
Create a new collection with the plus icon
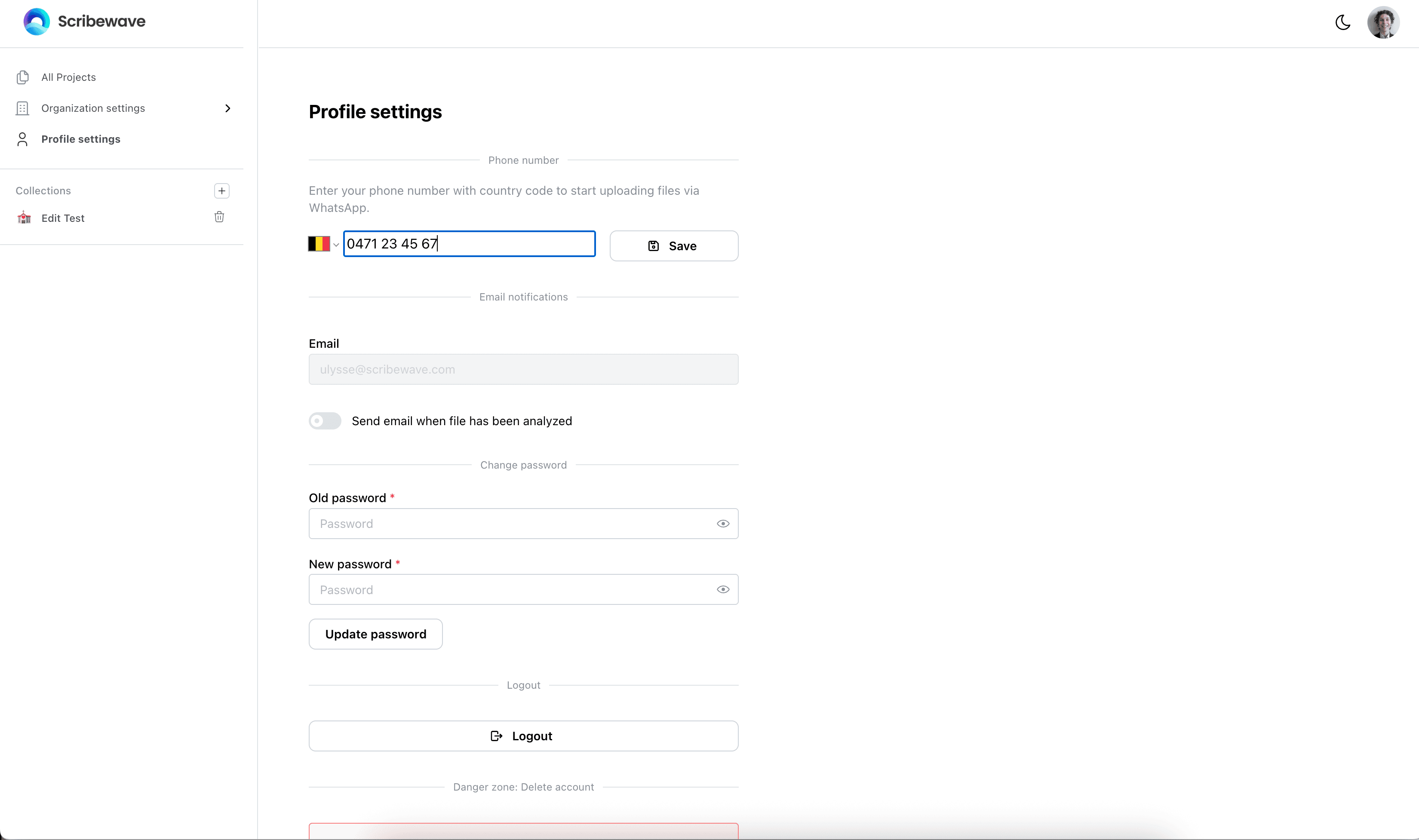point(221,191)
